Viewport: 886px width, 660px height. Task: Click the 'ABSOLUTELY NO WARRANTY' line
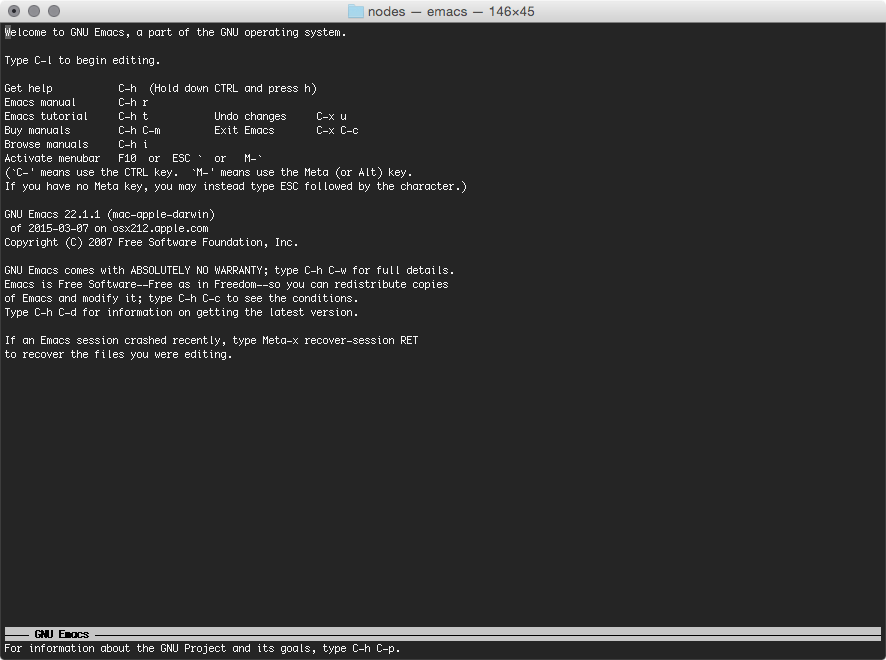pos(229,270)
